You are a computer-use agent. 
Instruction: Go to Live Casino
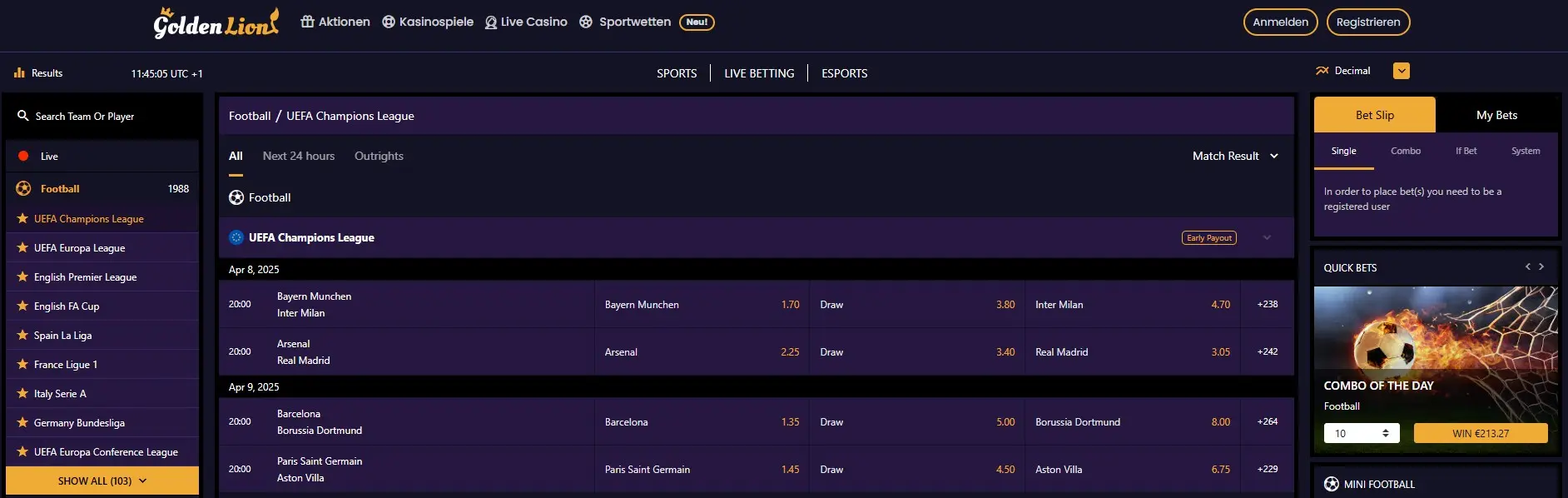pyautogui.click(x=526, y=22)
